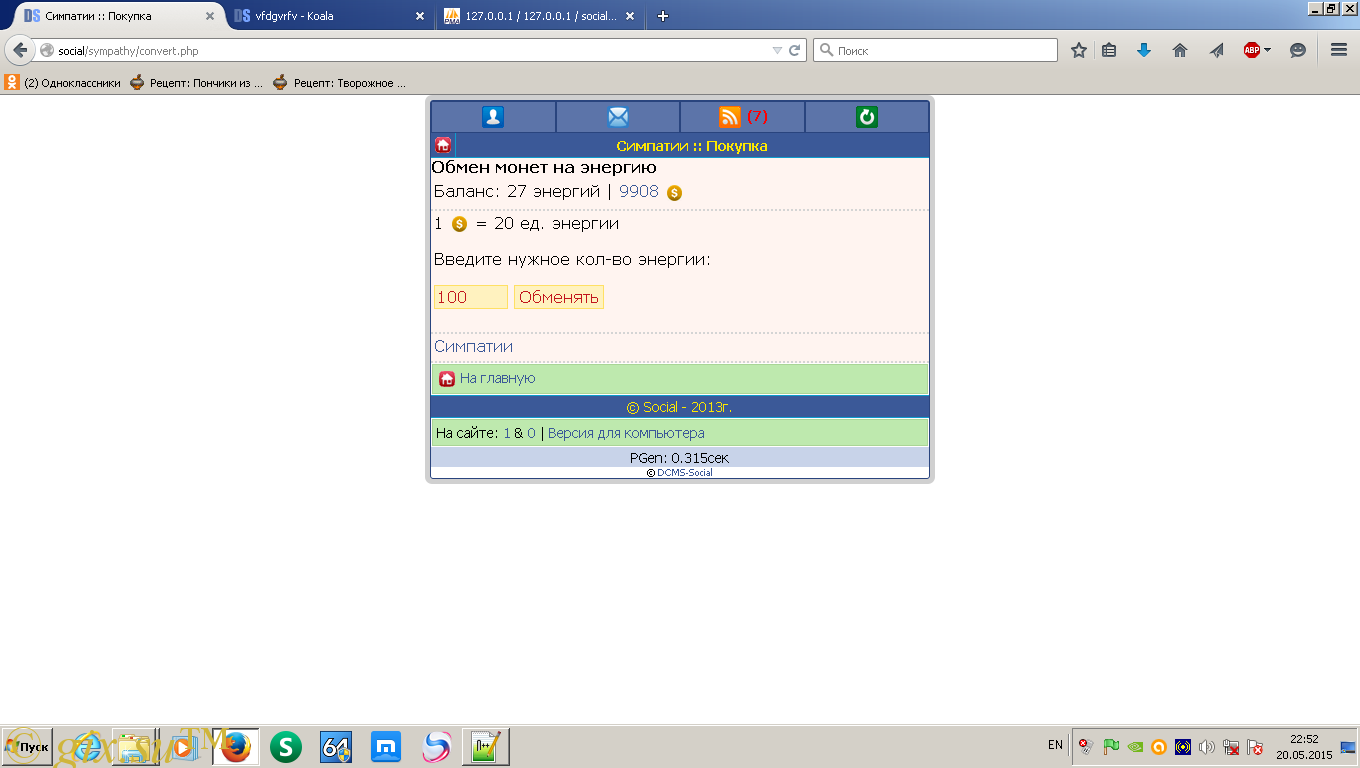Screen dimensions: 1360x768
Task: Click the Поиск search box
Action: 935,50
